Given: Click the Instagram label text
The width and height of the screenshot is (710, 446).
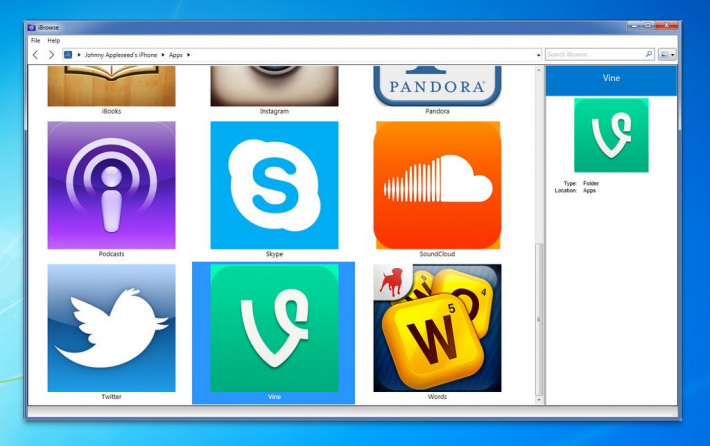Looking at the screenshot, I should point(274,111).
